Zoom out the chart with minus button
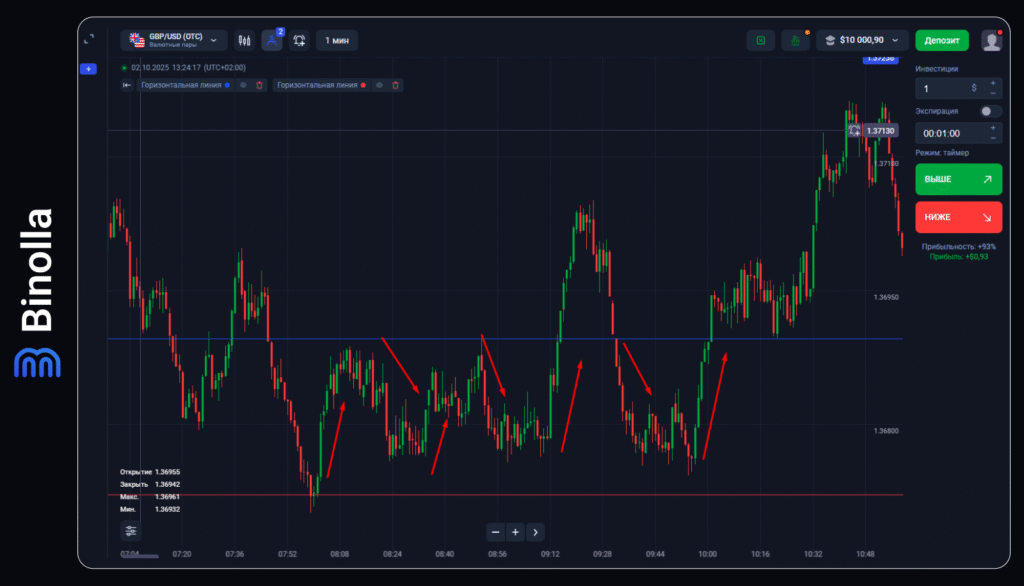 click(x=495, y=532)
